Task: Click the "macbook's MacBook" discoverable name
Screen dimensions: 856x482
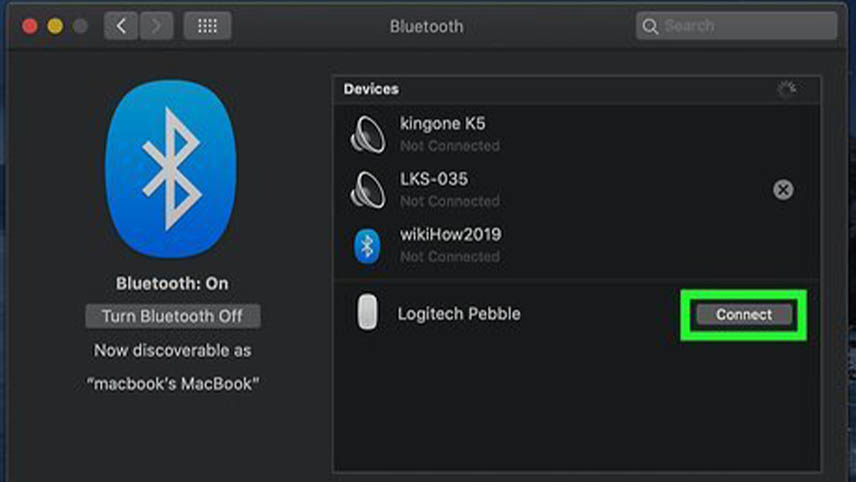Action: pyautogui.click(x=173, y=384)
